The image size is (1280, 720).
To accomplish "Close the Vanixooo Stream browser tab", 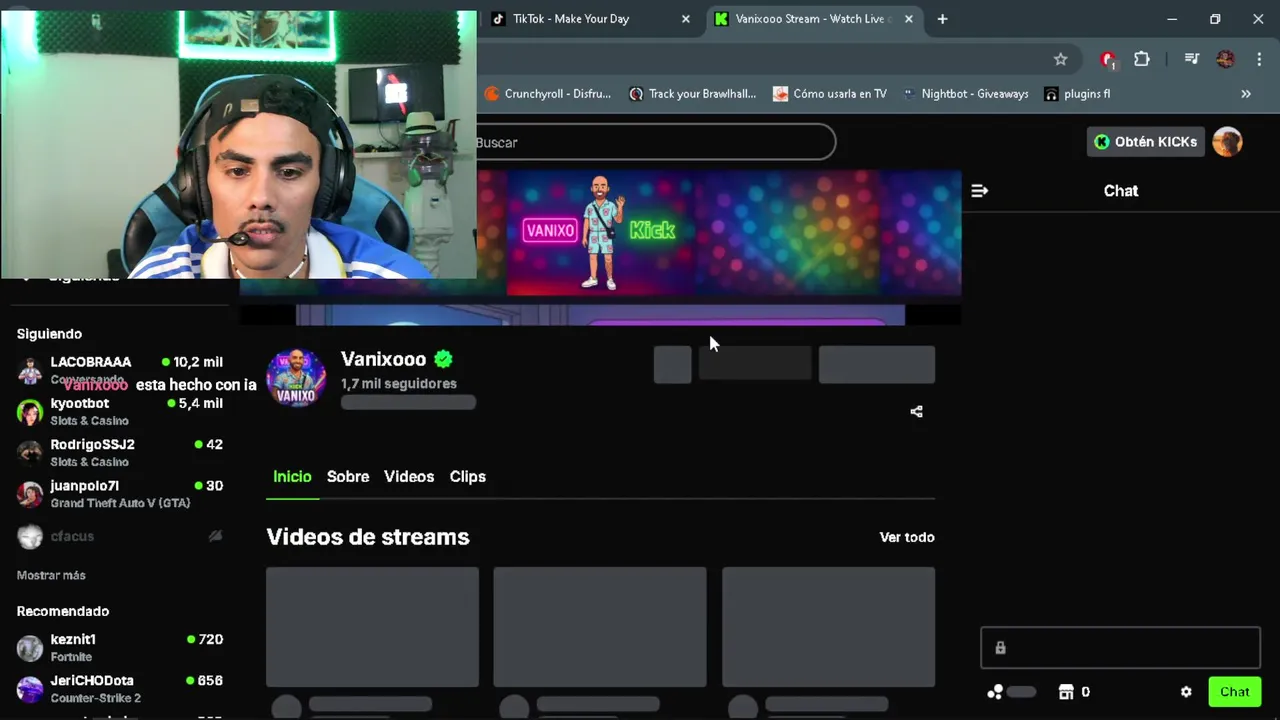I will tap(908, 19).
